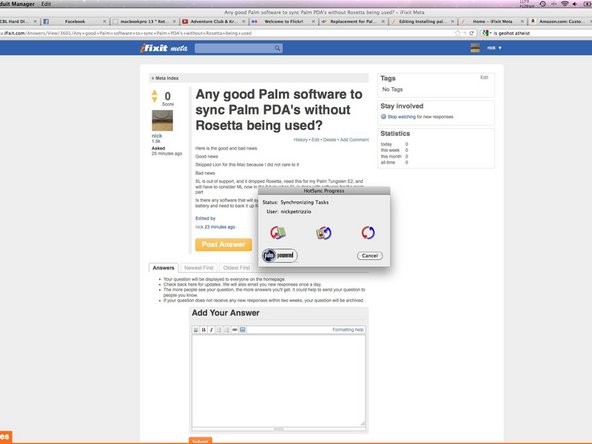Click the insert image icon in editor toolbar
This screenshot has height=444, width=592.
pyautogui.click(x=243, y=330)
